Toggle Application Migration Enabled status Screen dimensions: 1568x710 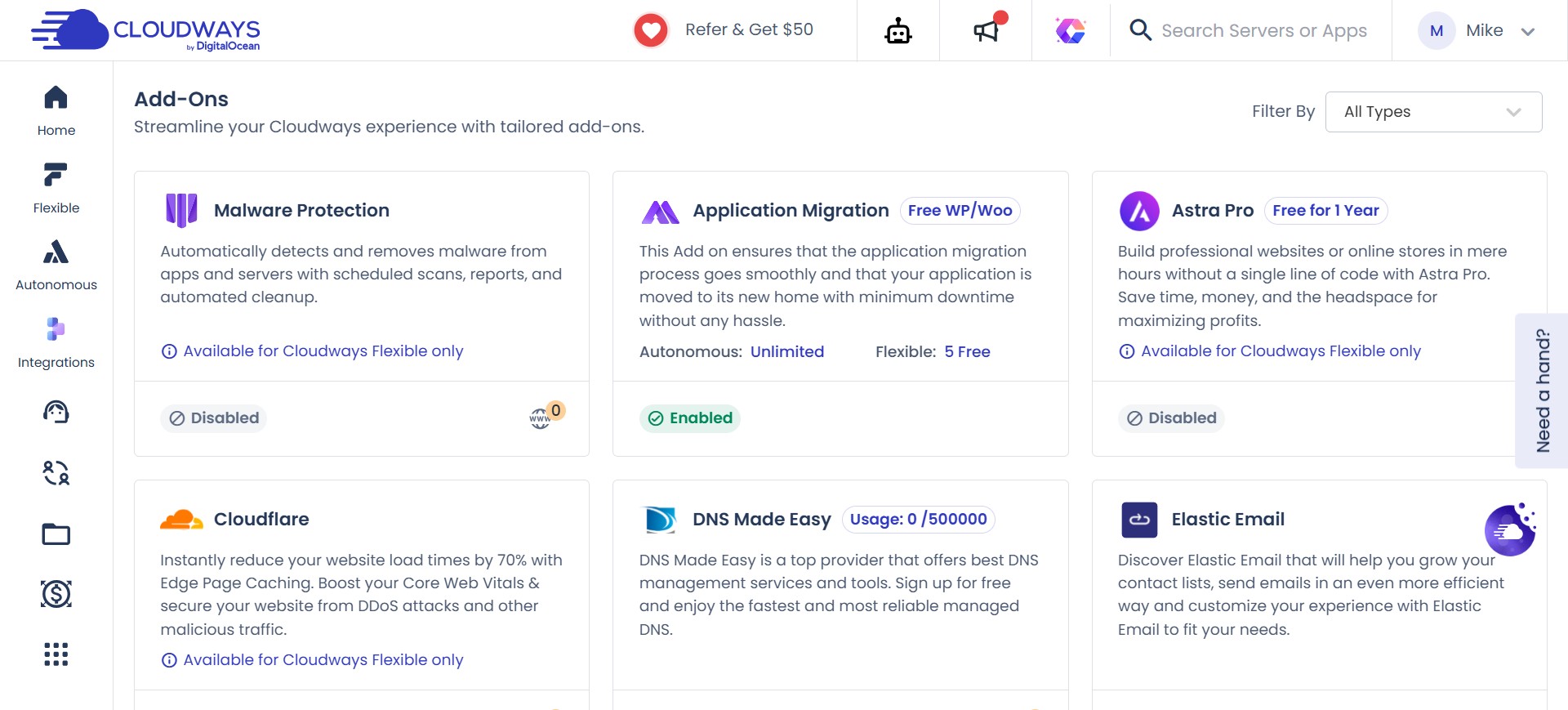point(689,418)
